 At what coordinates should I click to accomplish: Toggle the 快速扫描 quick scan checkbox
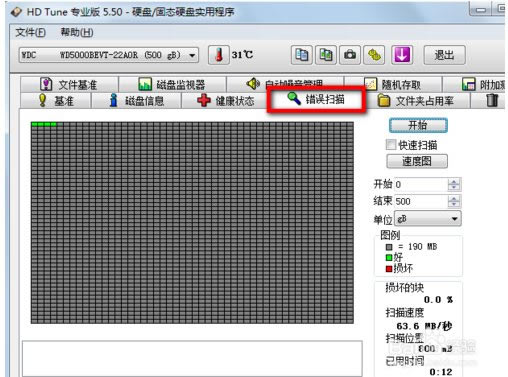pyautogui.click(x=391, y=145)
